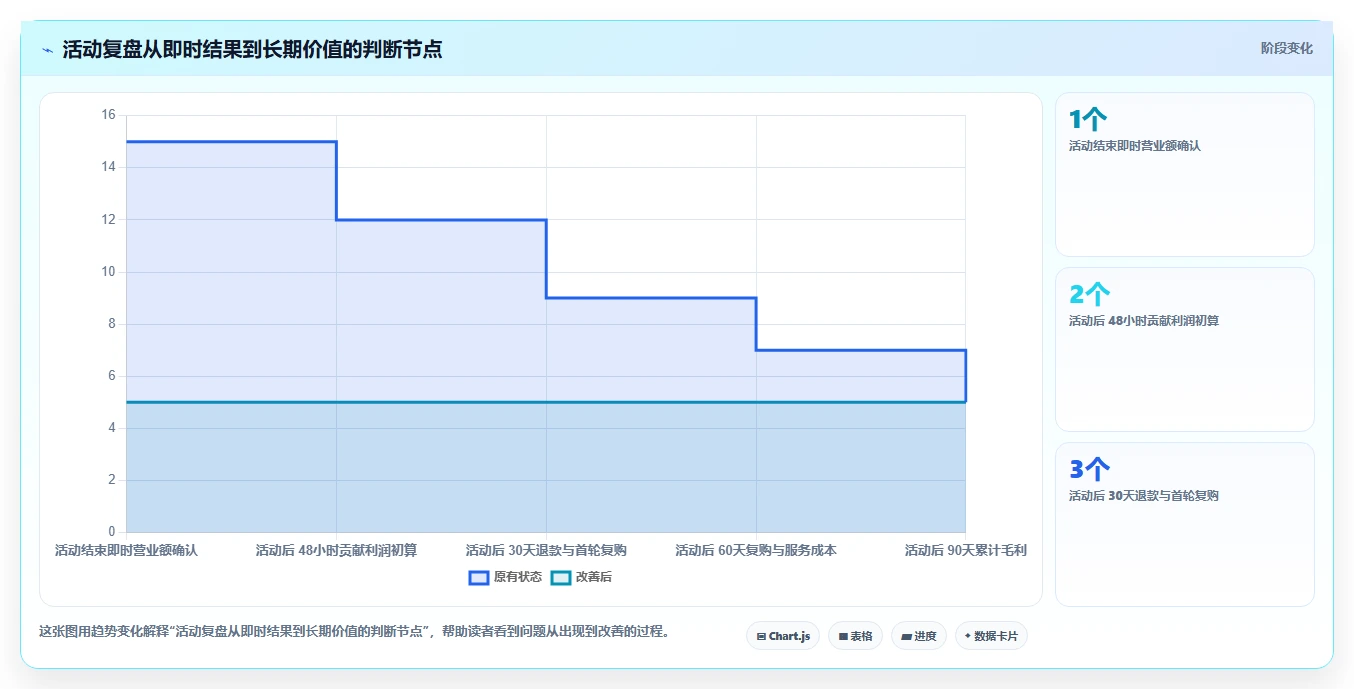Click the description sentence below the chart
This screenshot has width=1354, height=689.
point(354,632)
